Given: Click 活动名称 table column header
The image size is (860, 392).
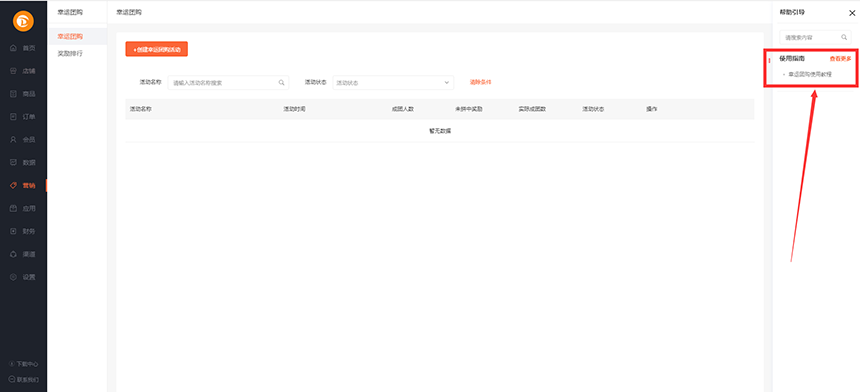Looking at the screenshot, I should point(141,109).
